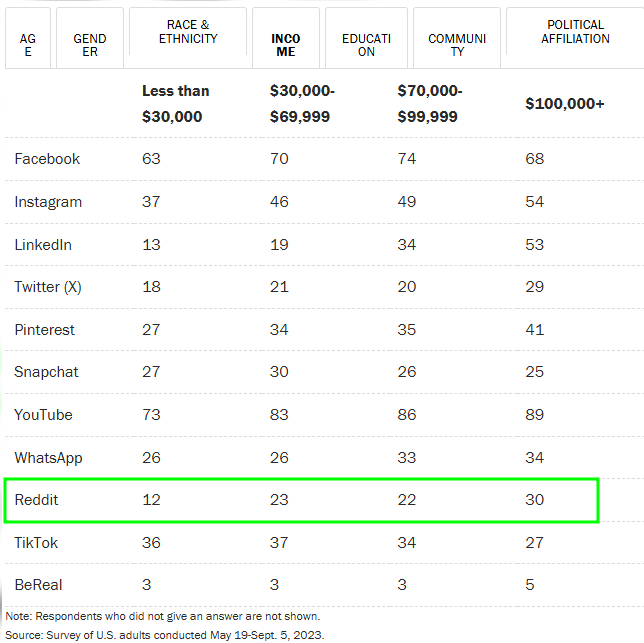
Task: Click the BeReal row label
Action: tap(39, 585)
